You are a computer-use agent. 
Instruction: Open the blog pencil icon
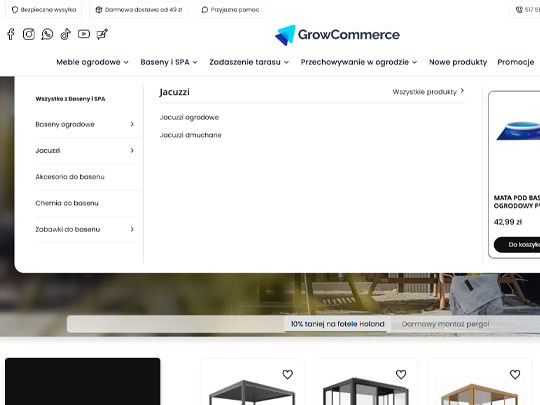coord(102,34)
